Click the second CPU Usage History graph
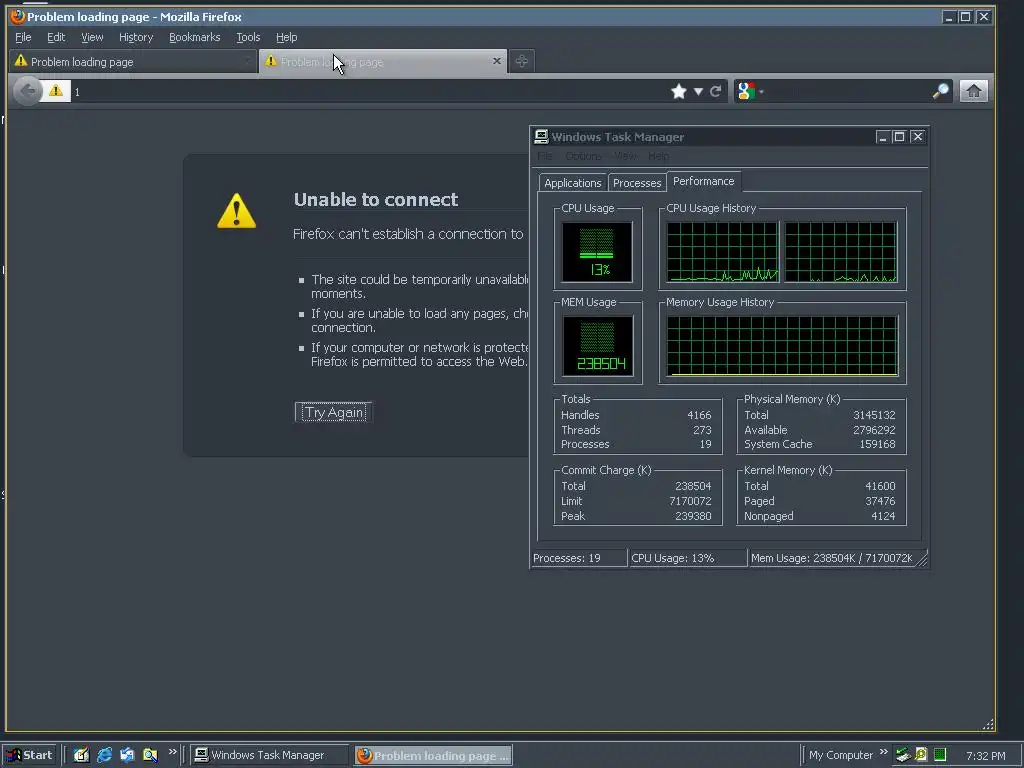Image resolution: width=1024 pixels, height=768 pixels. coord(840,252)
